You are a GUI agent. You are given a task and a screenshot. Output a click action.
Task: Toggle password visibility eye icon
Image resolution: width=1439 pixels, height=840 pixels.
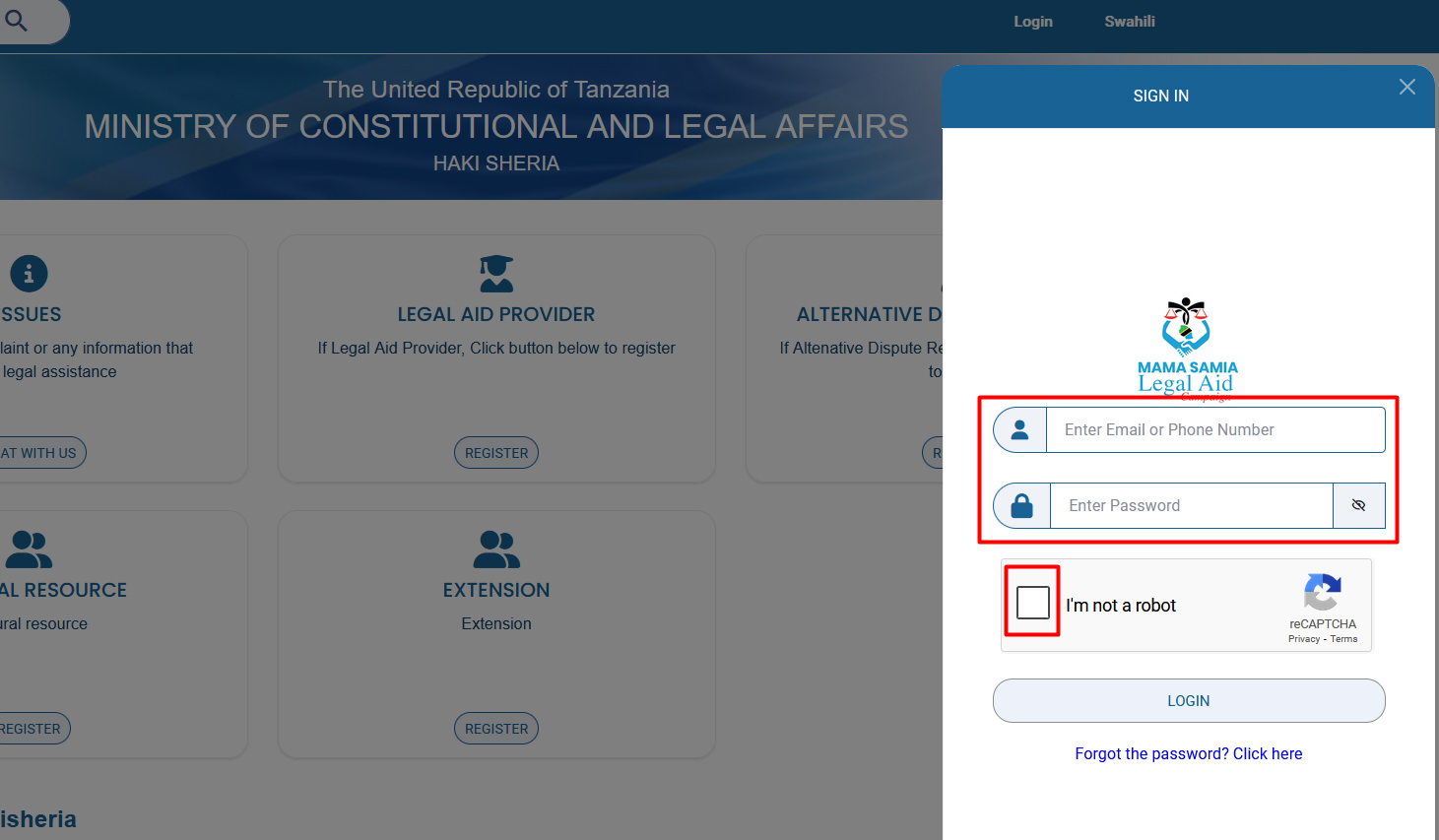[1358, 506]
